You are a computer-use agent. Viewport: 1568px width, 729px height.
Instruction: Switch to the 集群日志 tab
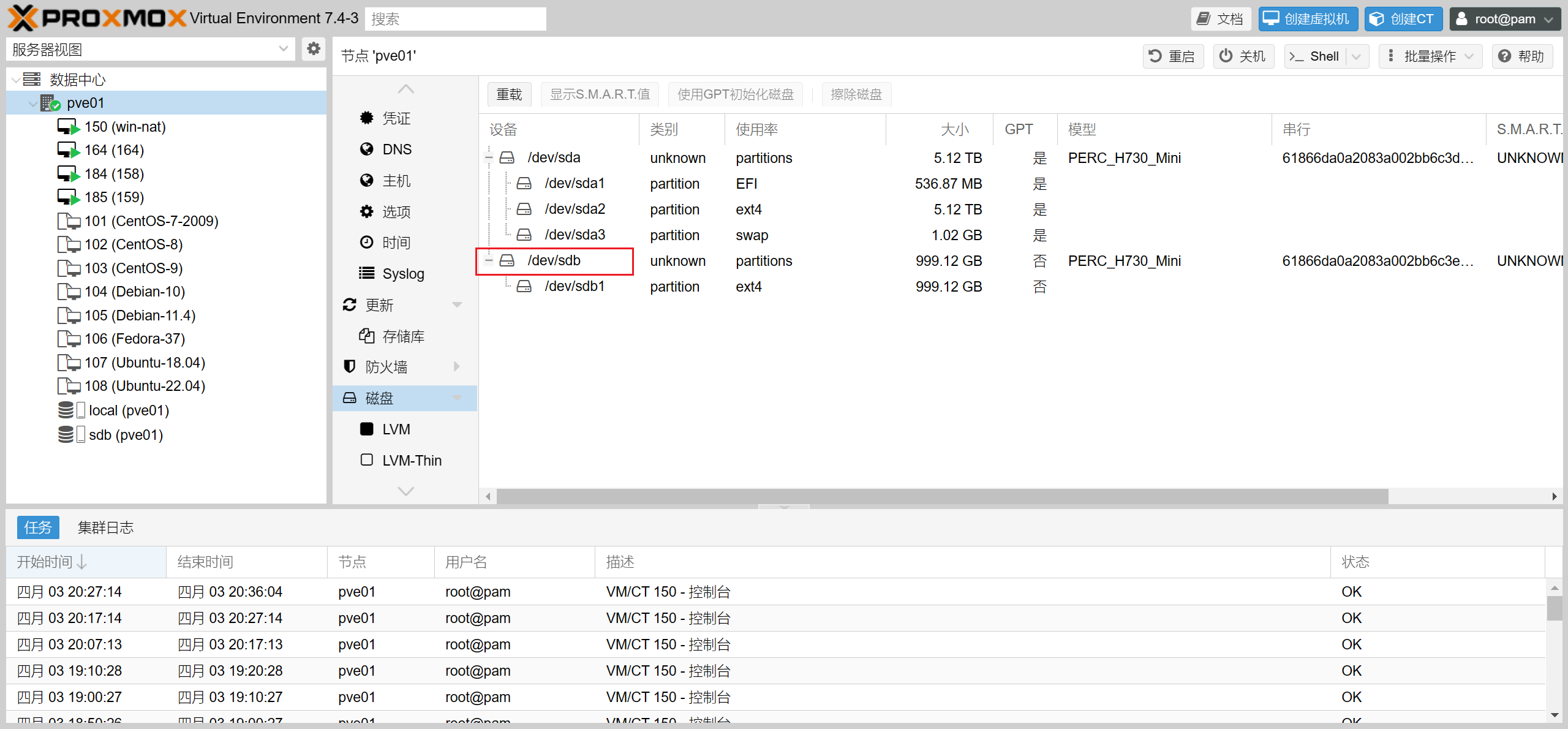(105, 527)
